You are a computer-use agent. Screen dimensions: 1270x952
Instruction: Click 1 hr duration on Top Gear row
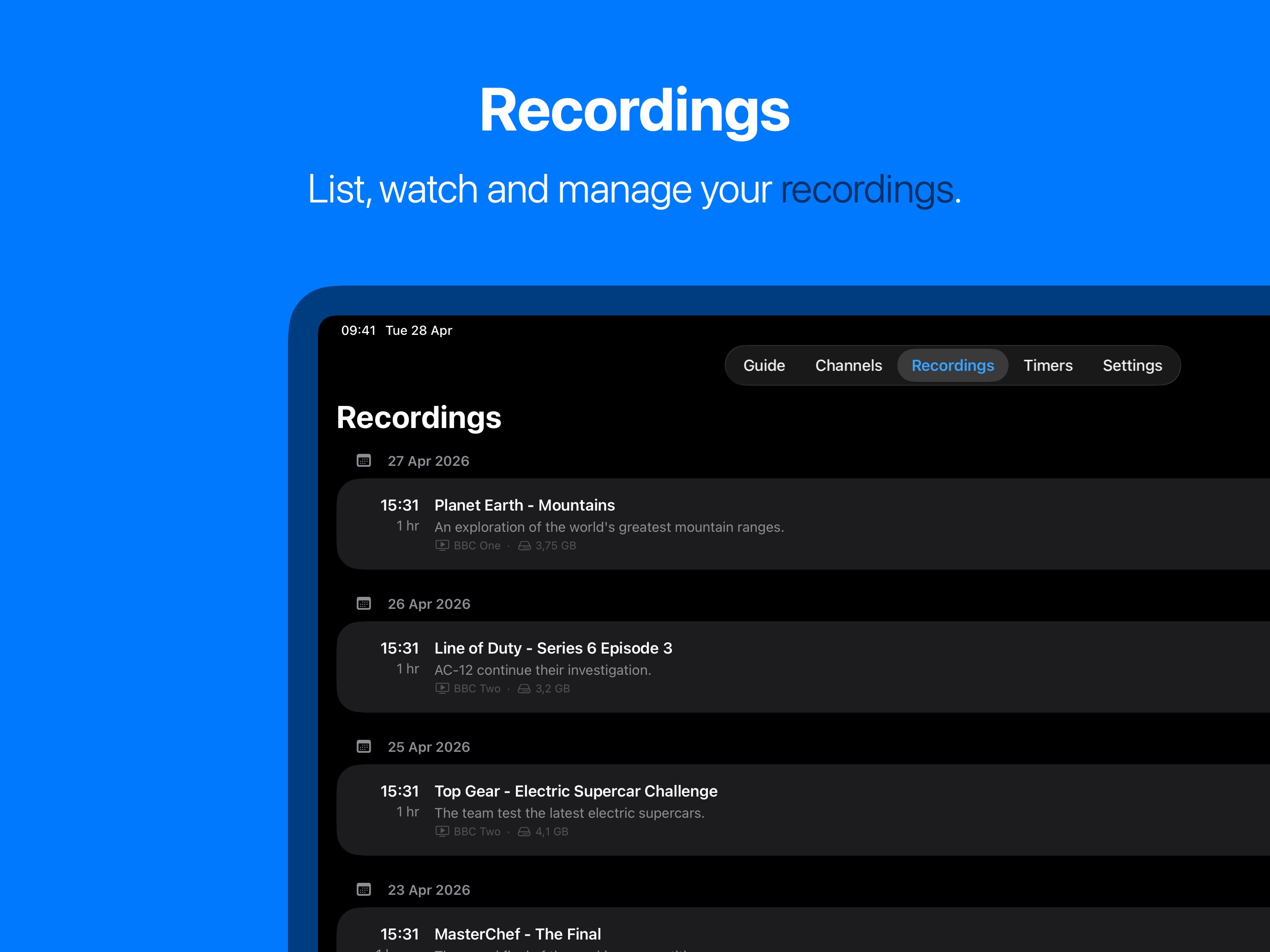pos(407,811)
